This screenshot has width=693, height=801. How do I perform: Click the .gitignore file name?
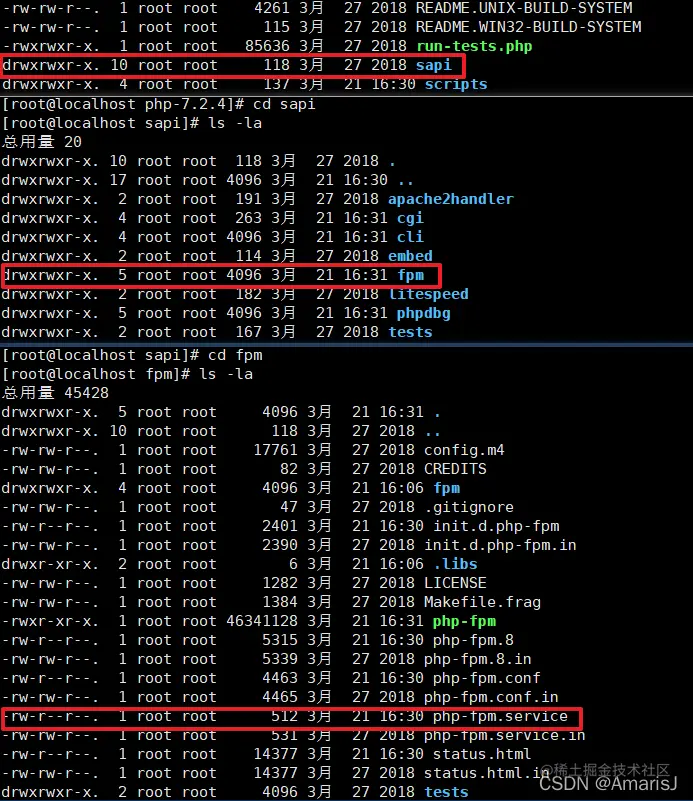[469, 507]
